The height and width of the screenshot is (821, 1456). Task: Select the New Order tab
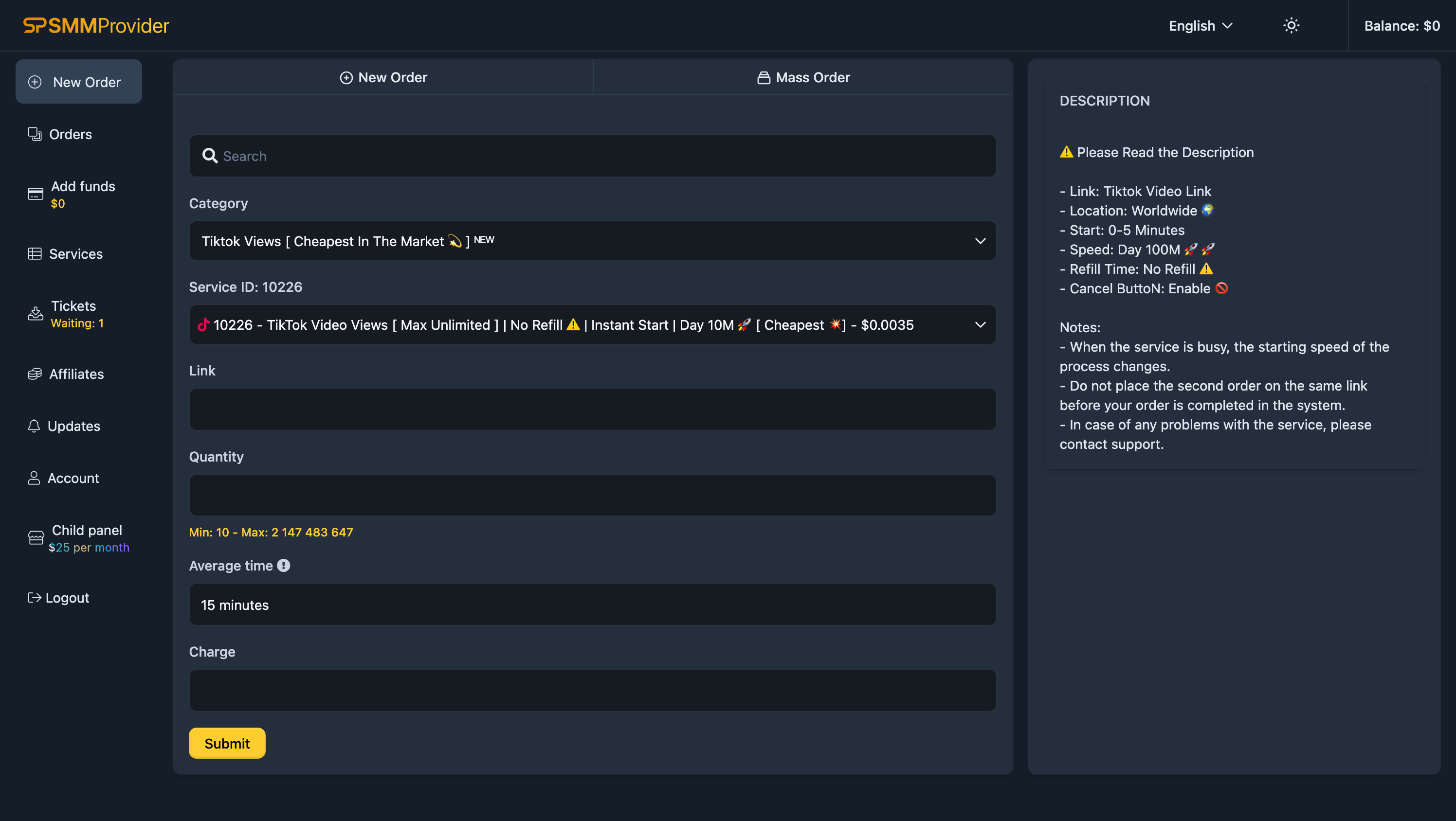click(x=383, y=77)
